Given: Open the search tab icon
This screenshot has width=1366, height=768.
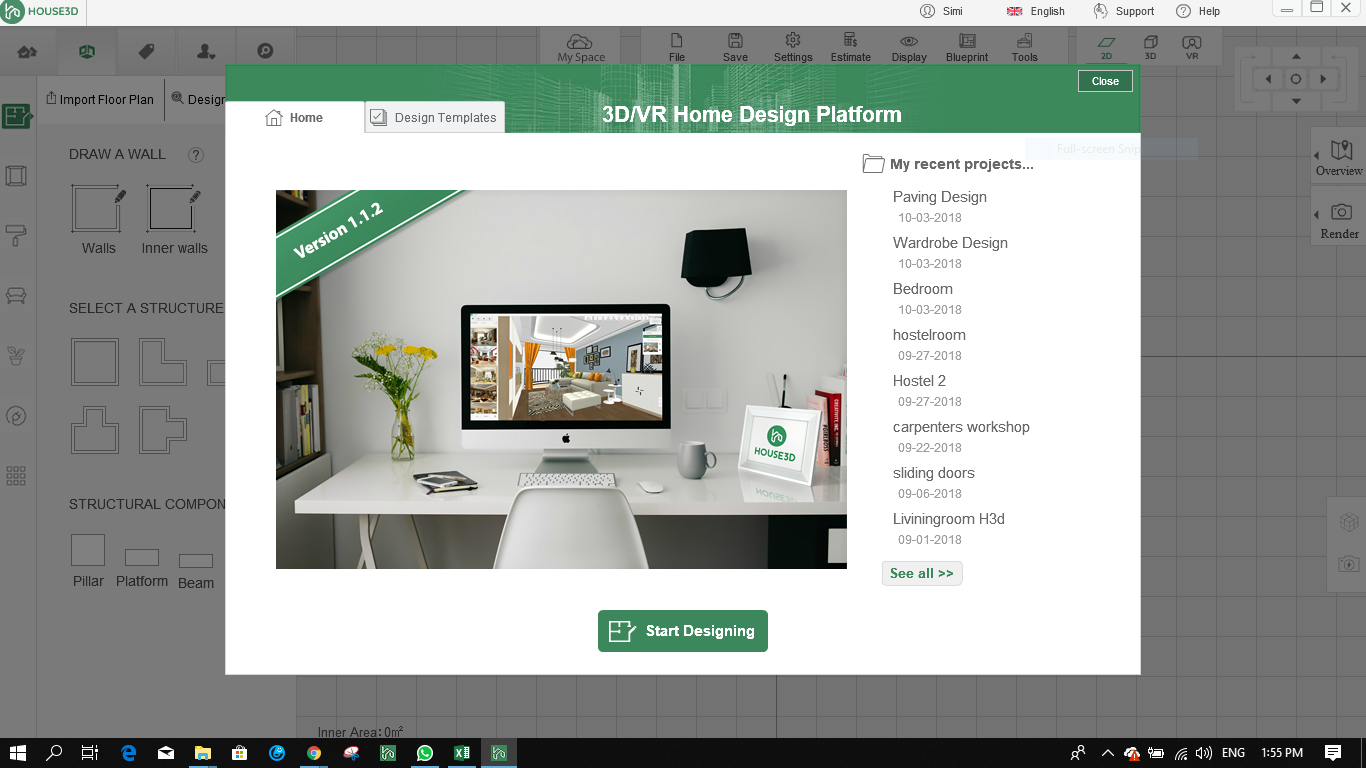Looking at the screenshot, I should coord(265,51).
